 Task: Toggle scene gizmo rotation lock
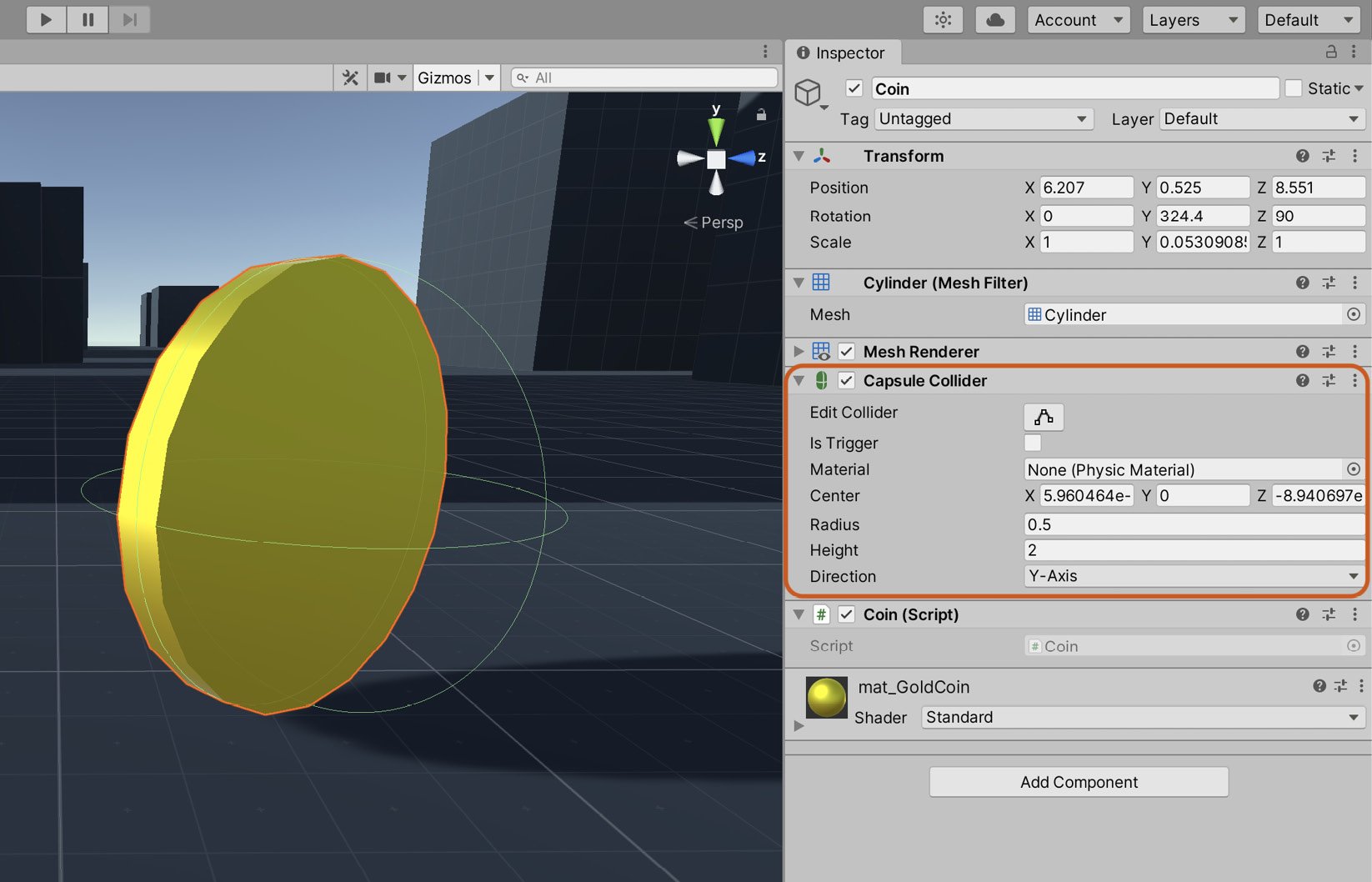coord(761,115)
